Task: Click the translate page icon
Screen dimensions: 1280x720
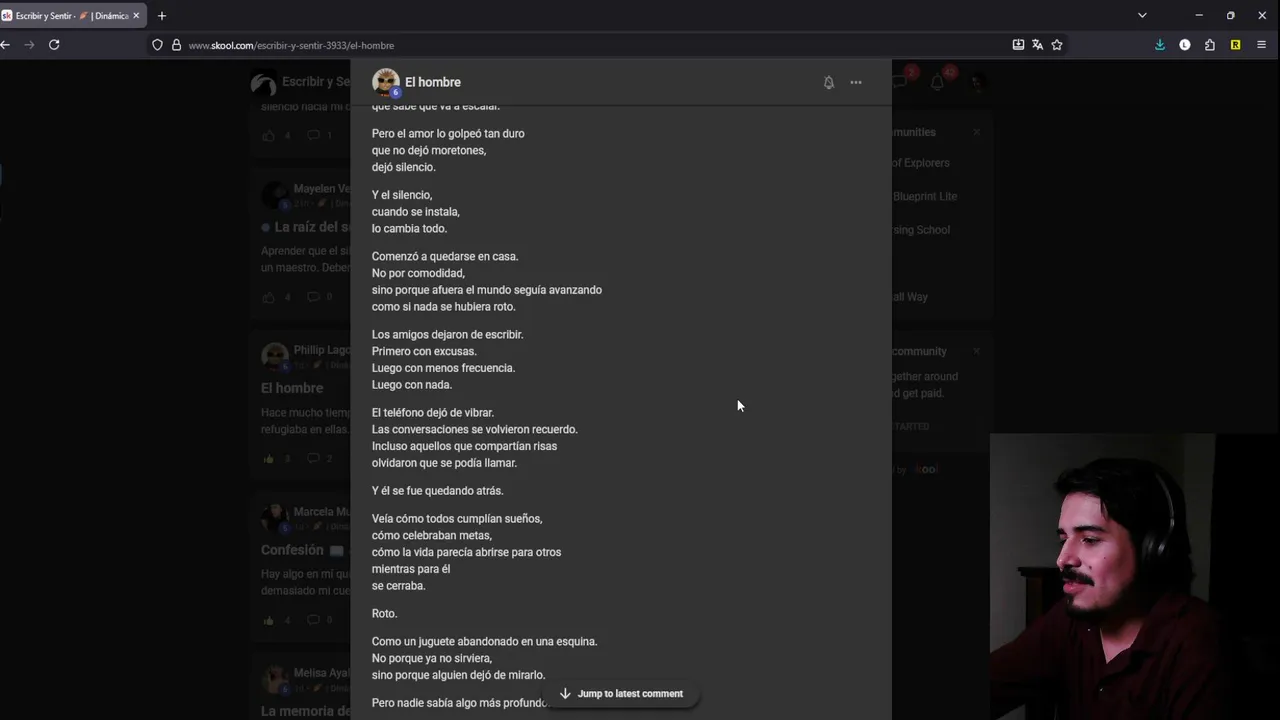Action: pos(1037,45)
